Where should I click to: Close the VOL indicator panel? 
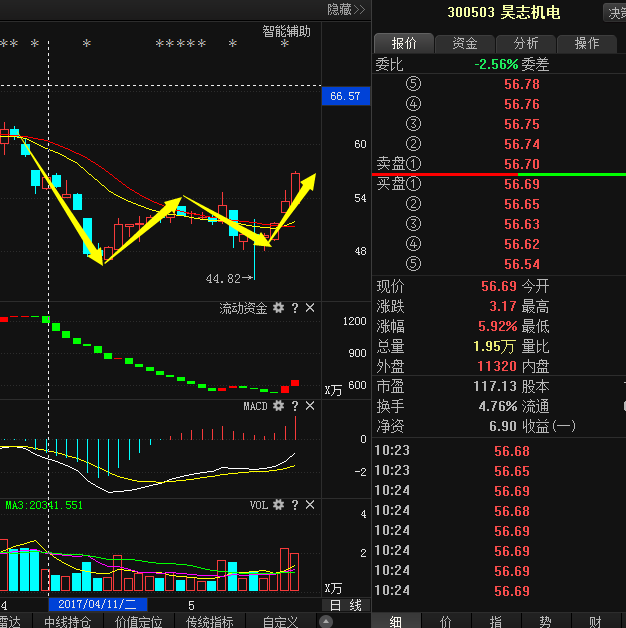click(310, 505)
